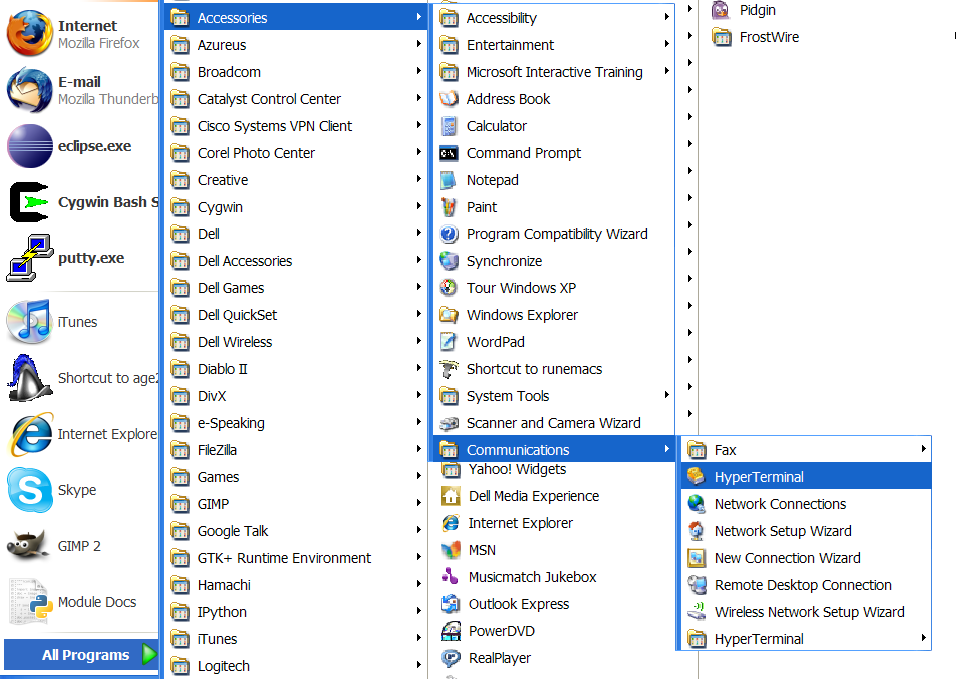Open Network Connections icon
This screenshot has height=679, width=956.
[696, 504]
